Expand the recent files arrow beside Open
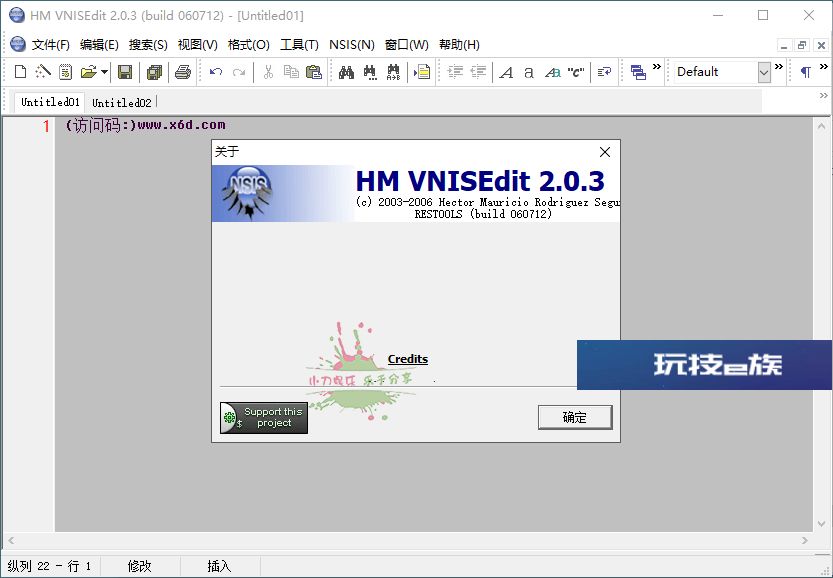Screen dimensions: 833x578 pos(104,72)
